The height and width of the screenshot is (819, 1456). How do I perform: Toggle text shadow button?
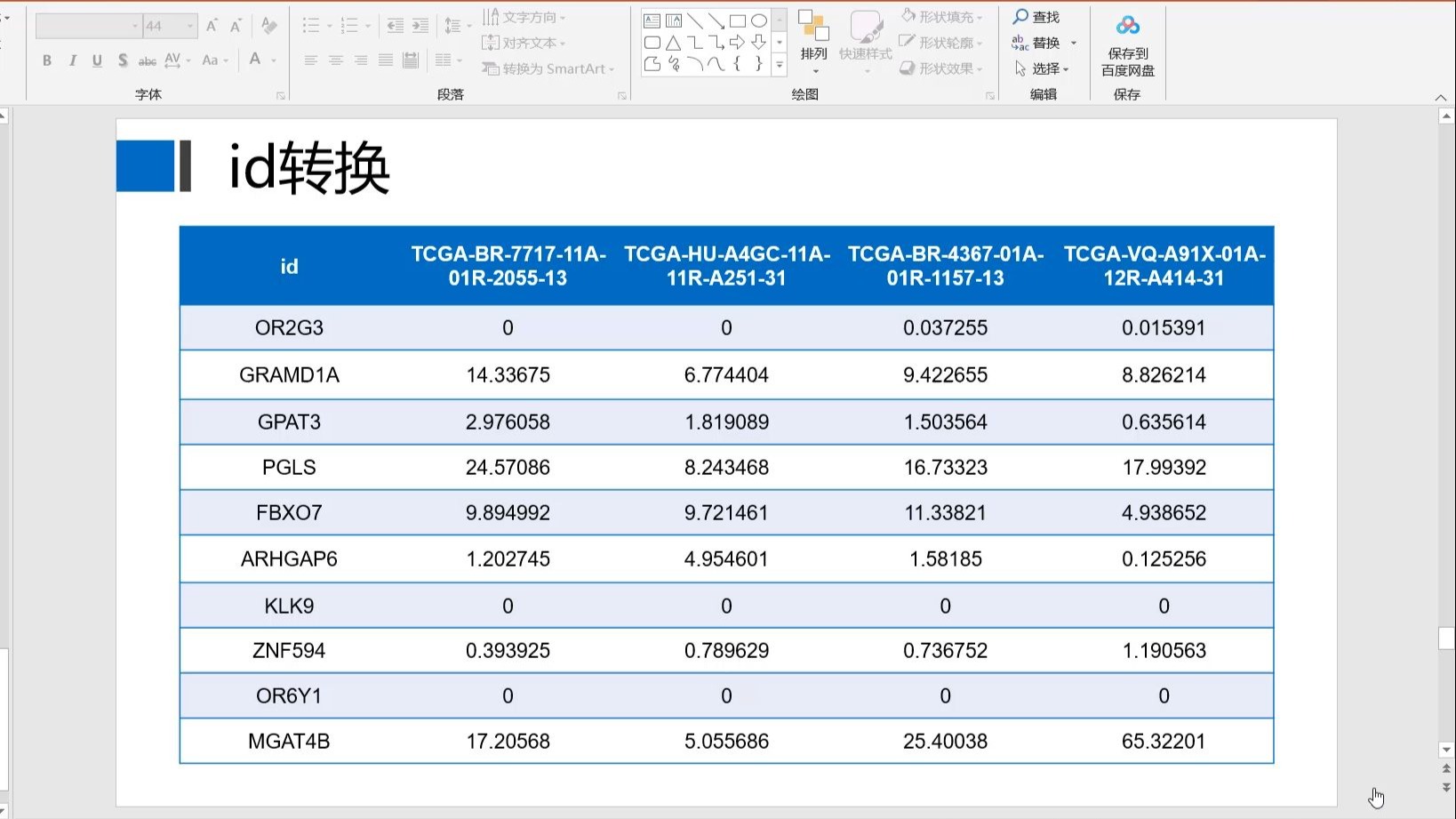click(123, 60)
